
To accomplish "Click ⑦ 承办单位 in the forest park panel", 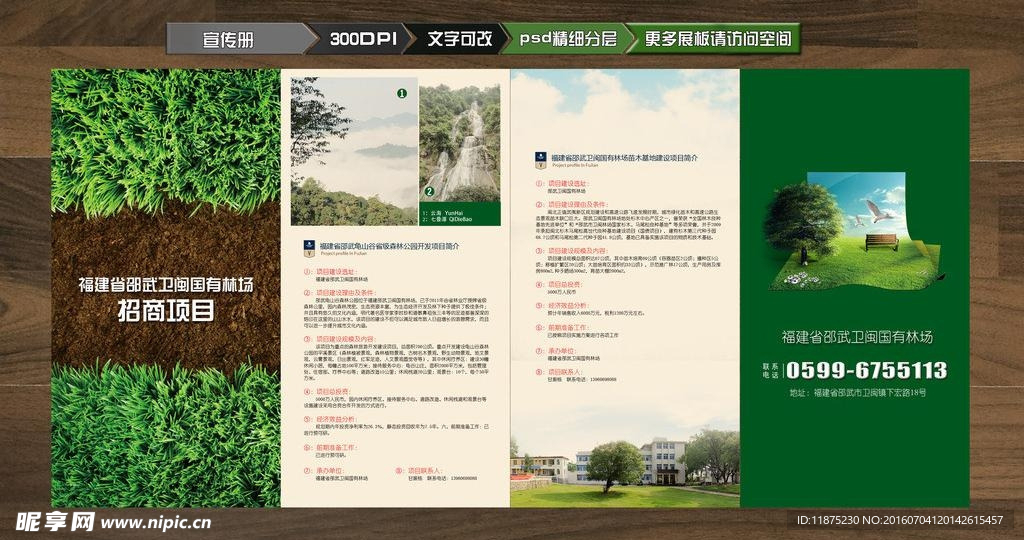I will (x=325, y=470).
